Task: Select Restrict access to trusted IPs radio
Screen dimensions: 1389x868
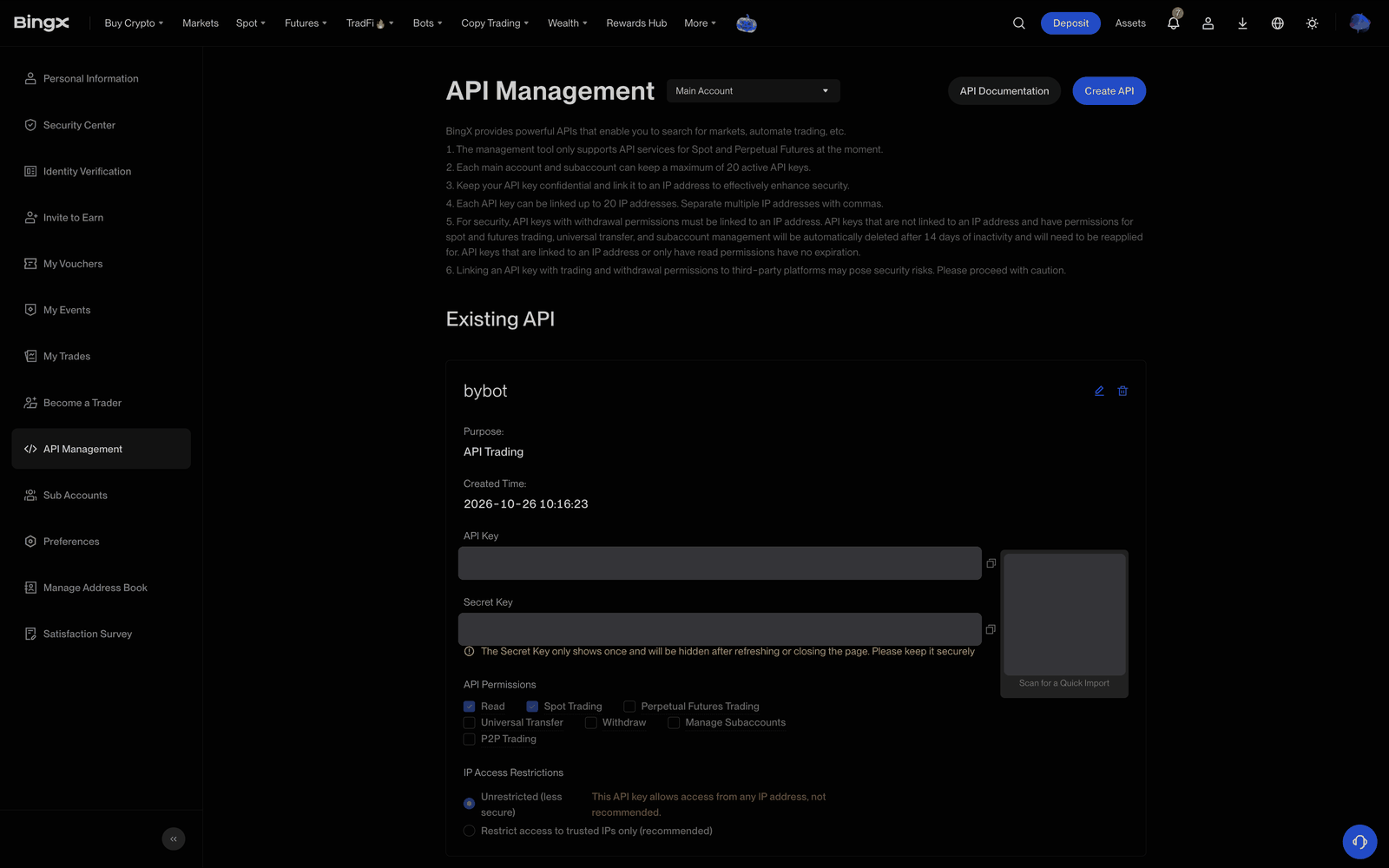Action: click(x=470, y=831)
